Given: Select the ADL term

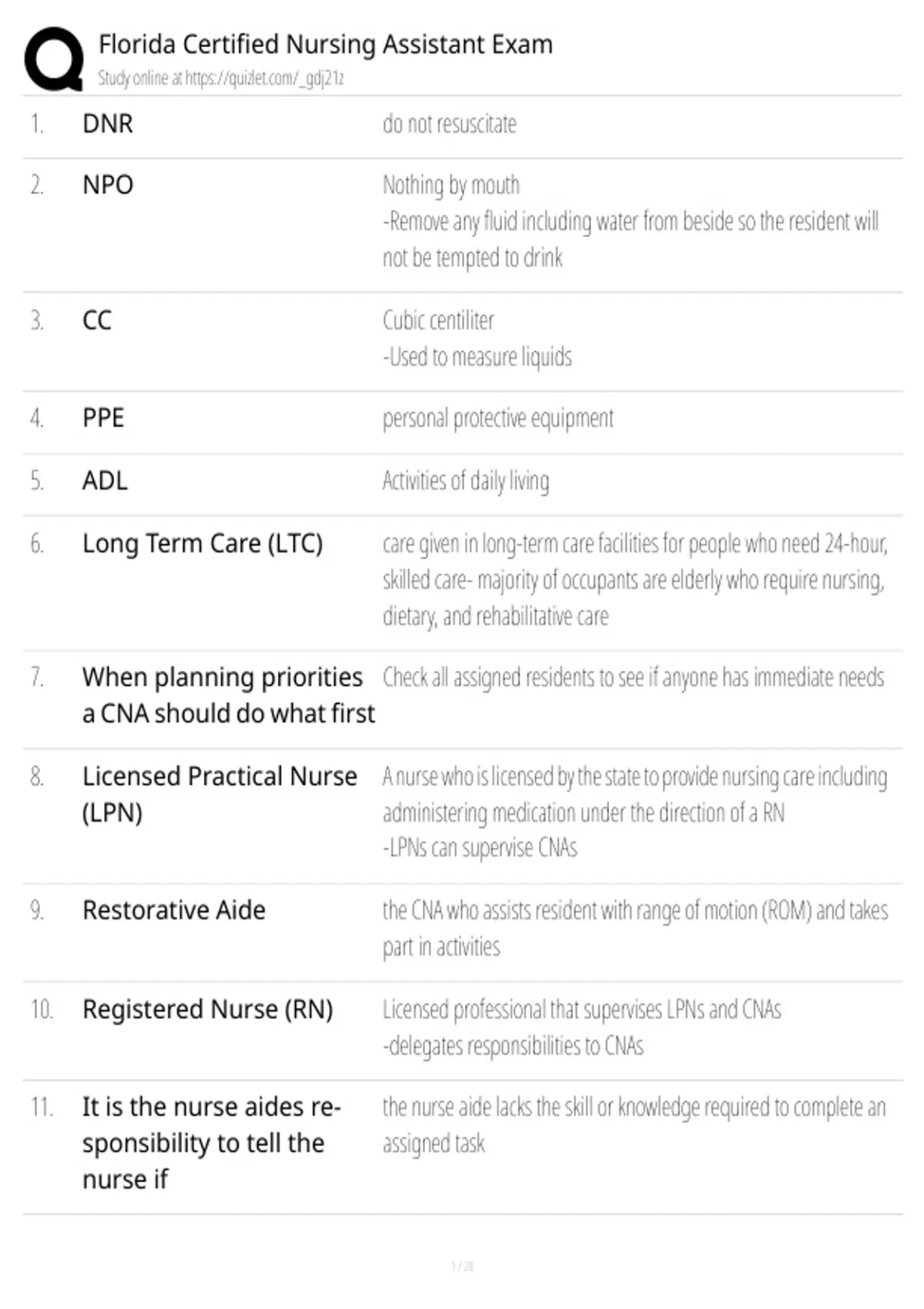Looking at the screenshot, I should click(105, 481).
